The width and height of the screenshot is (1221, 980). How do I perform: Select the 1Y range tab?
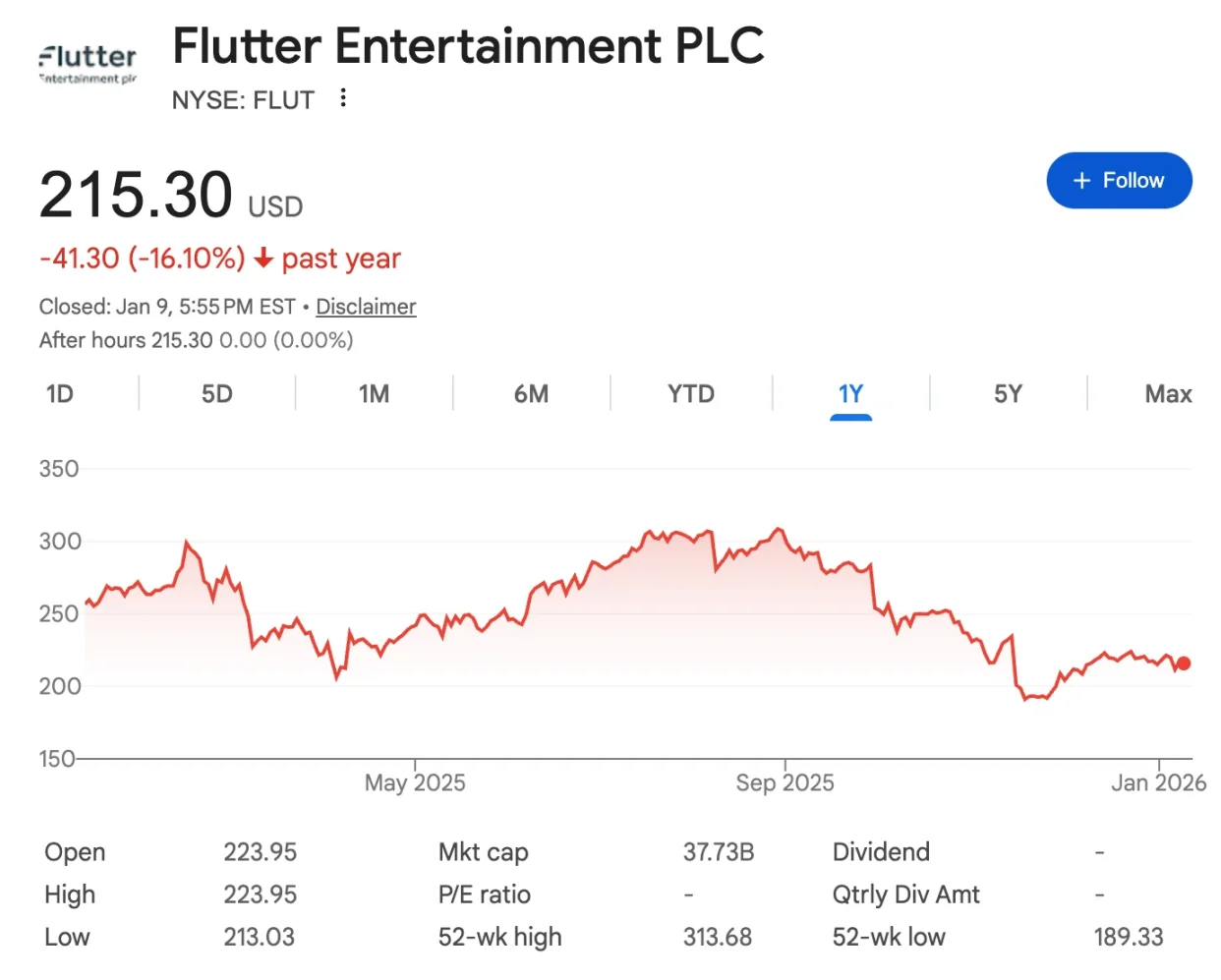[850, 394]
